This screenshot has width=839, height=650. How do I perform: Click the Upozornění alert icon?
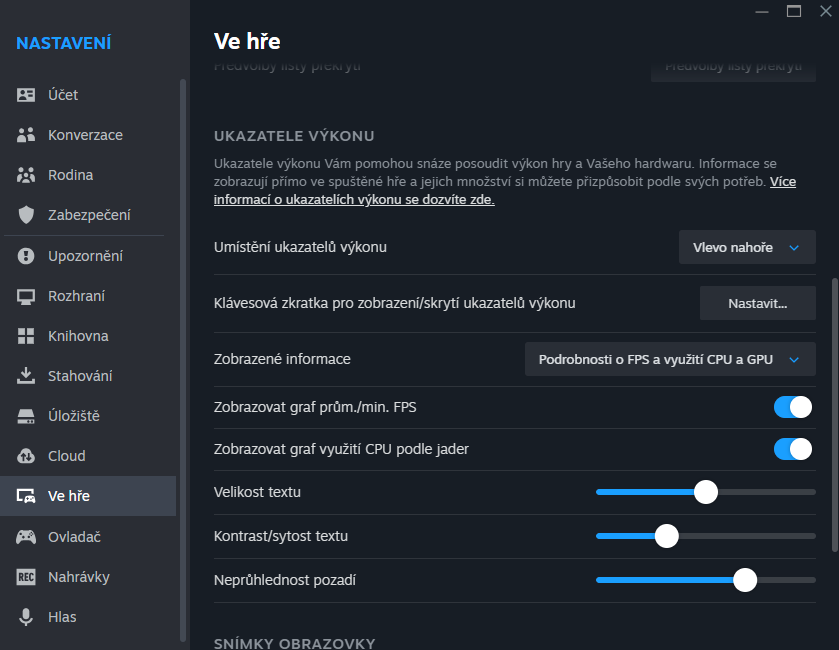click(x=27, y=256)
